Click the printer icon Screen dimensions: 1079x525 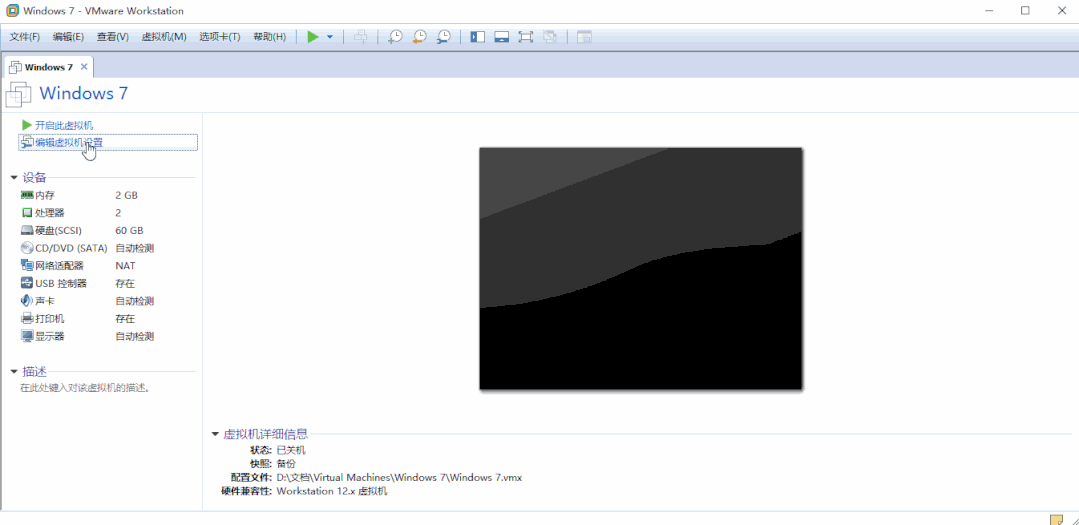pyautogui.click(x=28, y=319)
